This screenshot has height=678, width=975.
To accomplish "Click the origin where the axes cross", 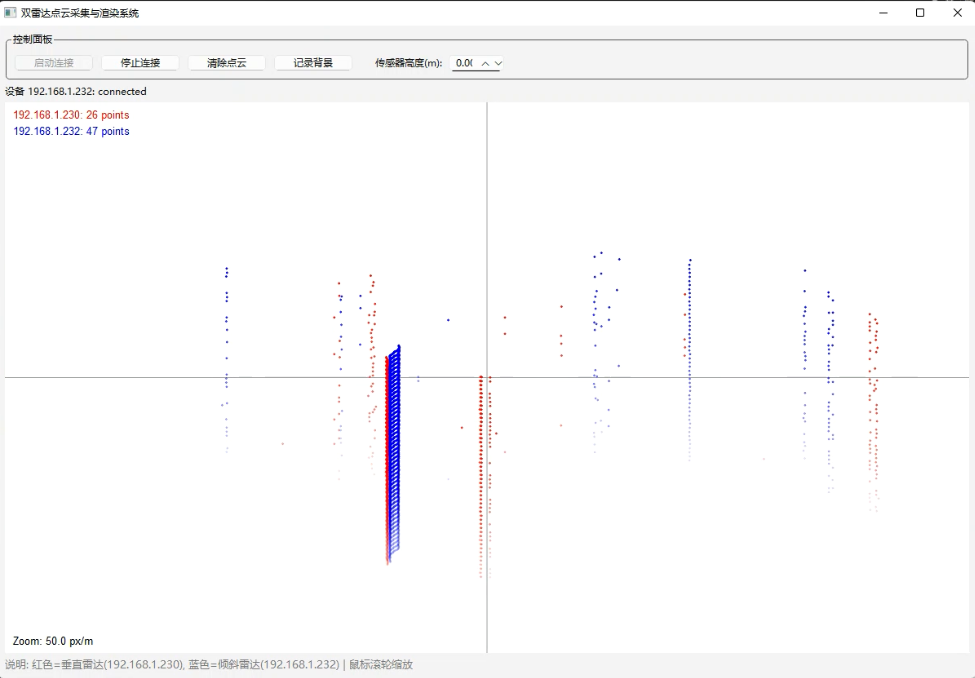I will click(487, 377).
